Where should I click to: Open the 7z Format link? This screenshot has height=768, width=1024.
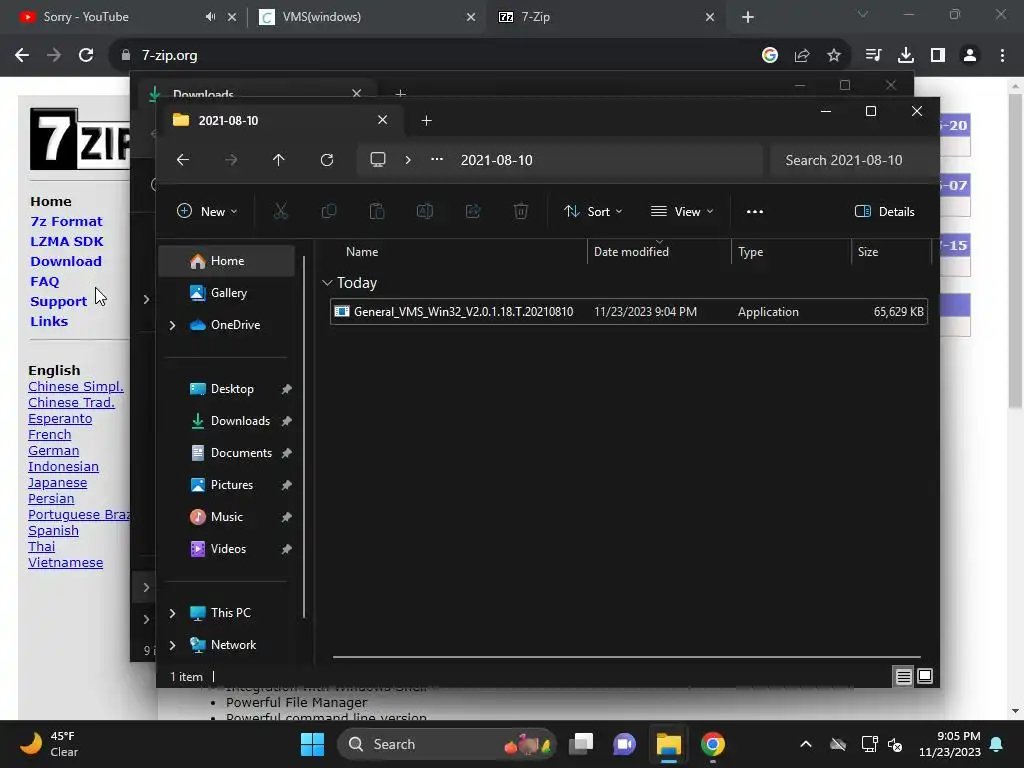[x=66, y=221]
